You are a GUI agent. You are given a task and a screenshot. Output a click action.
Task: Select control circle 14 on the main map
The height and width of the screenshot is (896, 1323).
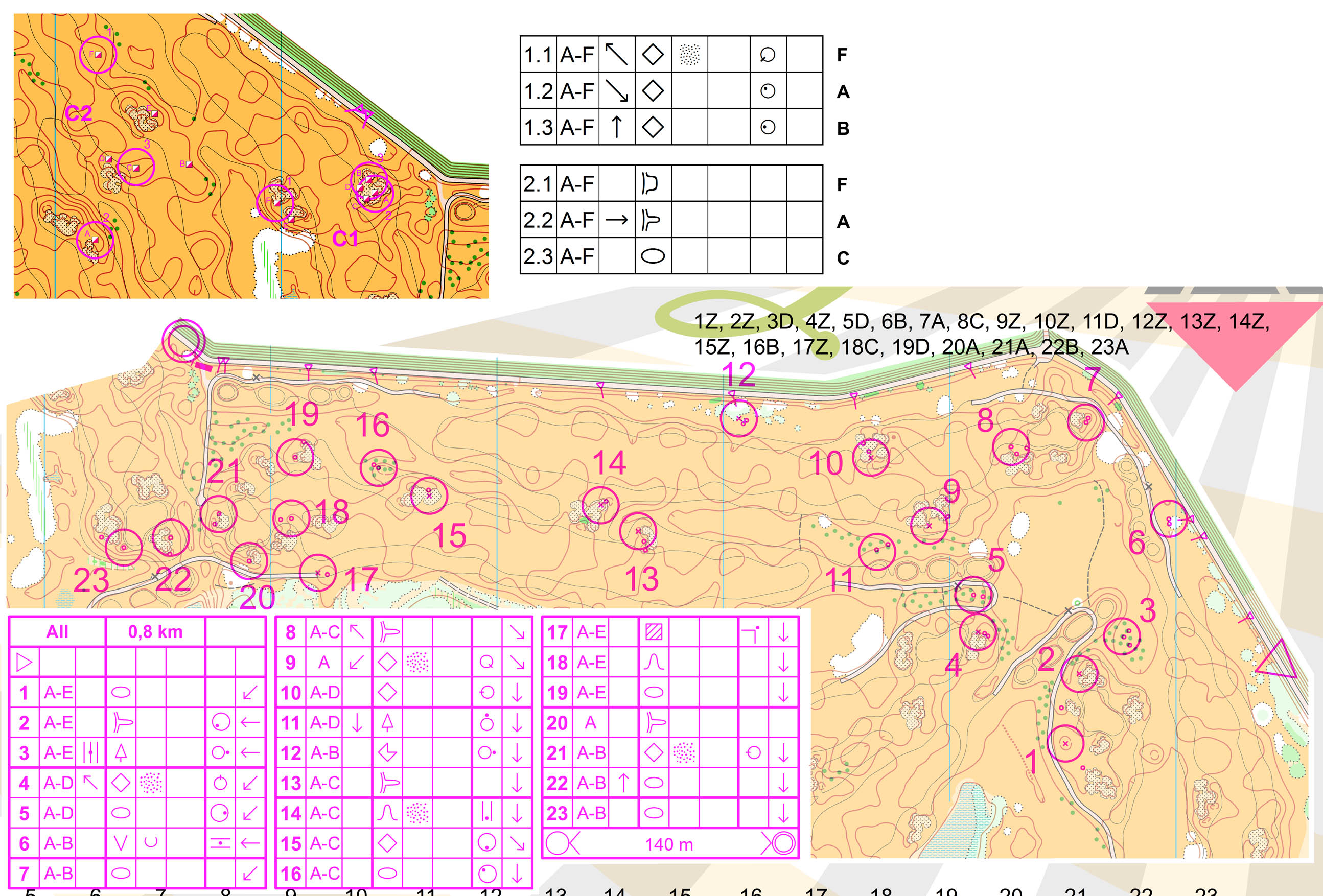600,505
